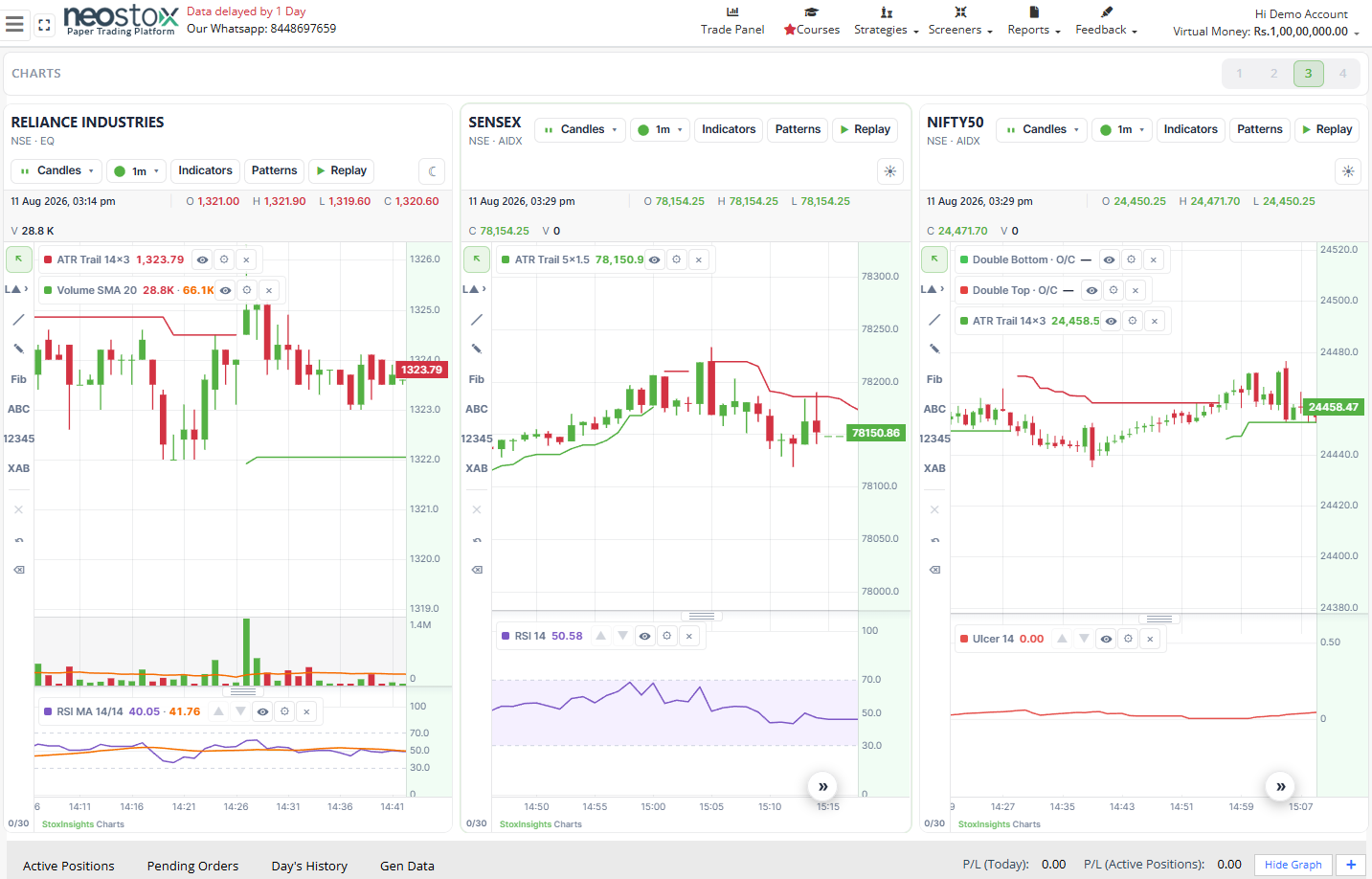Hide RSI 14 indicator on SENSEX
The height and width of the screenshot is (879, 1372).
click(x=645, y=636)
